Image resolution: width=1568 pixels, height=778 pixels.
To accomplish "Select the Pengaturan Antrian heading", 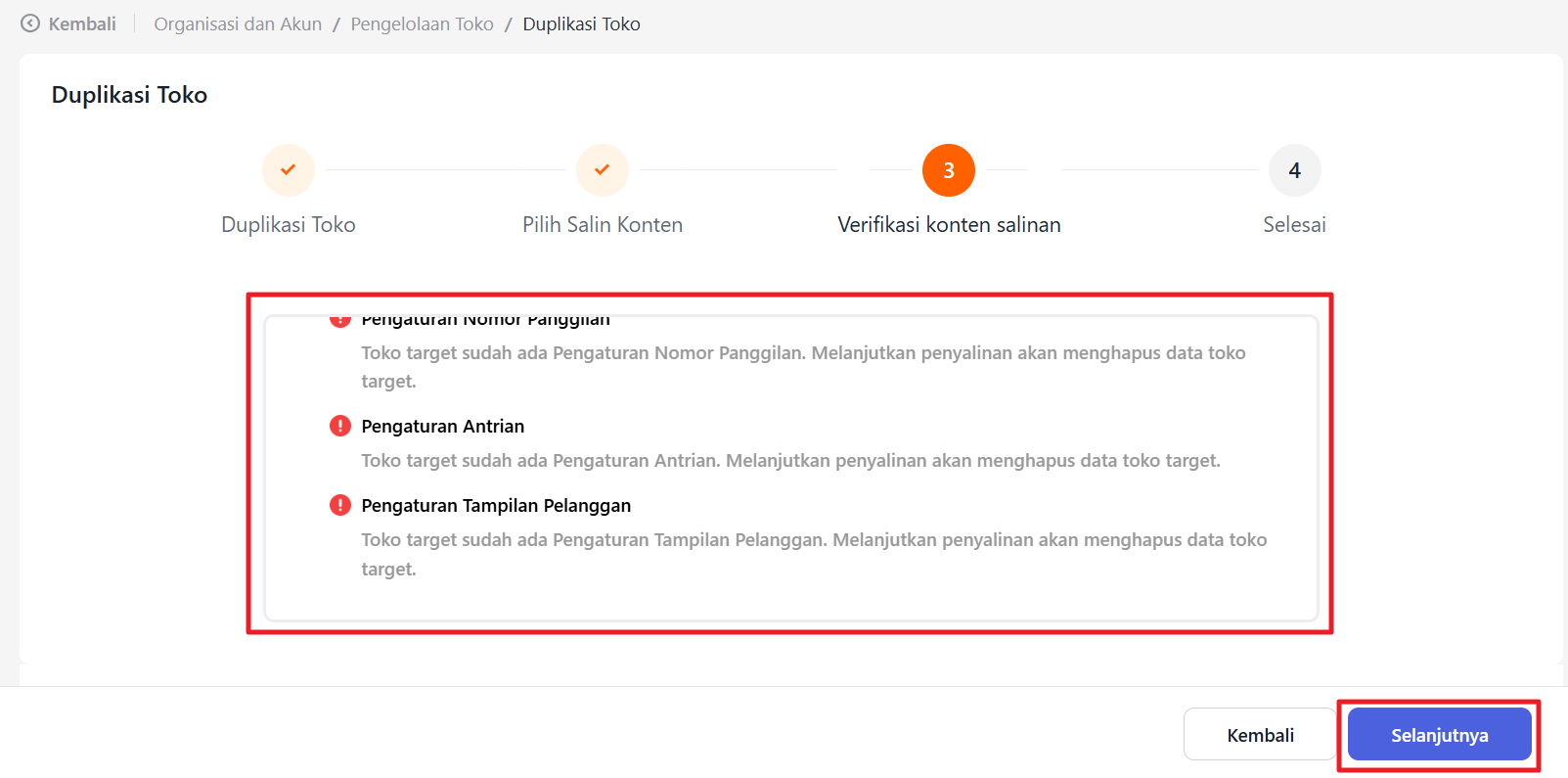I will coord(442,426).
